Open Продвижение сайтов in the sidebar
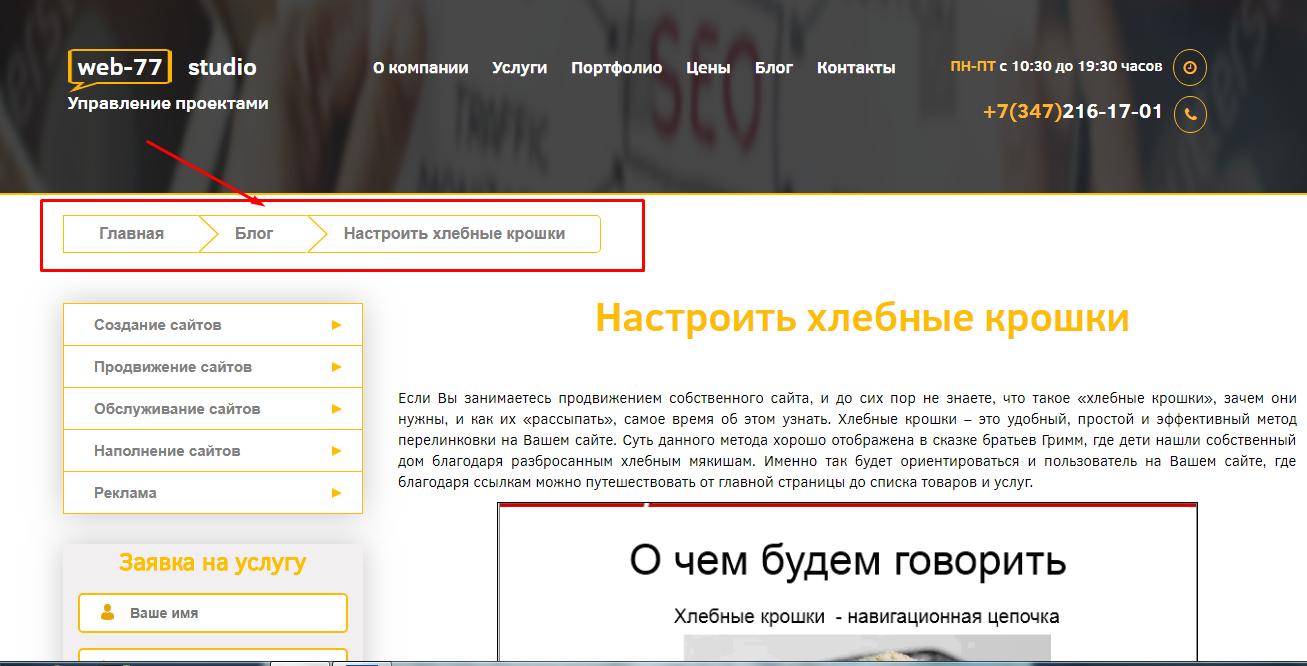 pos(213,367)
